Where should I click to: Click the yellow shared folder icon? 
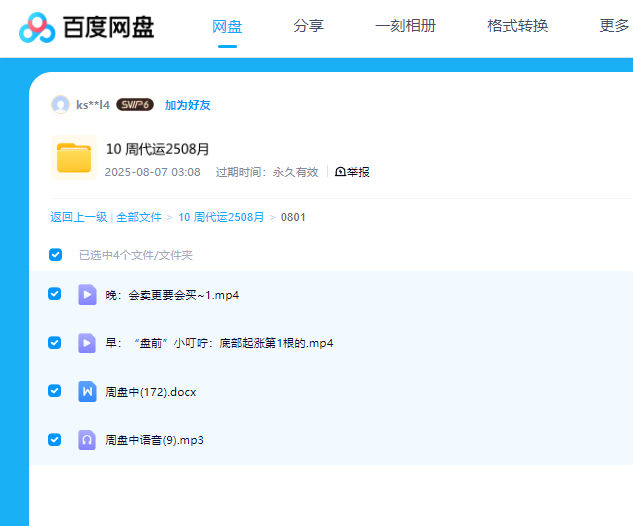tap(74, 158)
